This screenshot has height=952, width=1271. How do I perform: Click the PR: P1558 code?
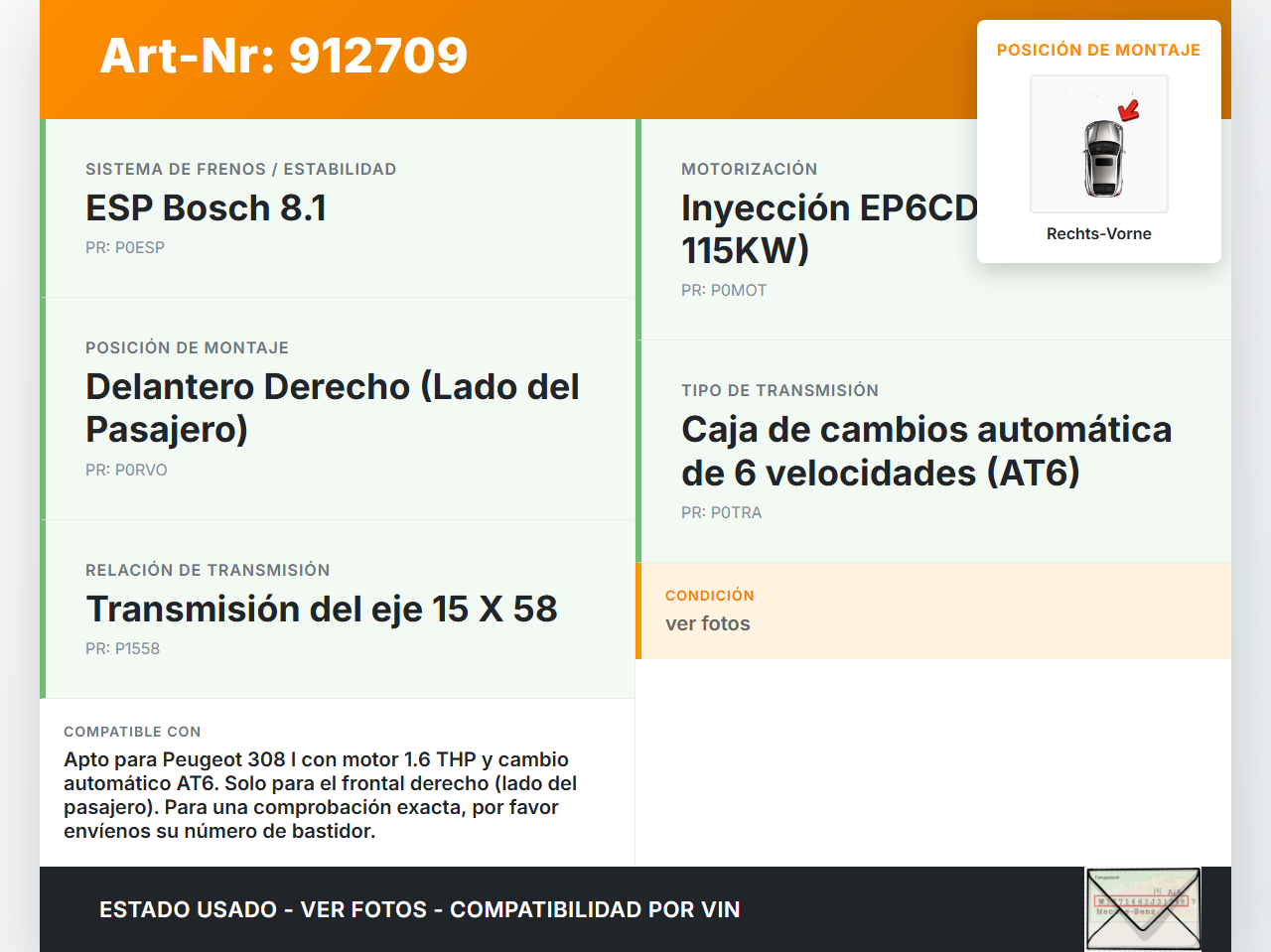click(122, 648)
